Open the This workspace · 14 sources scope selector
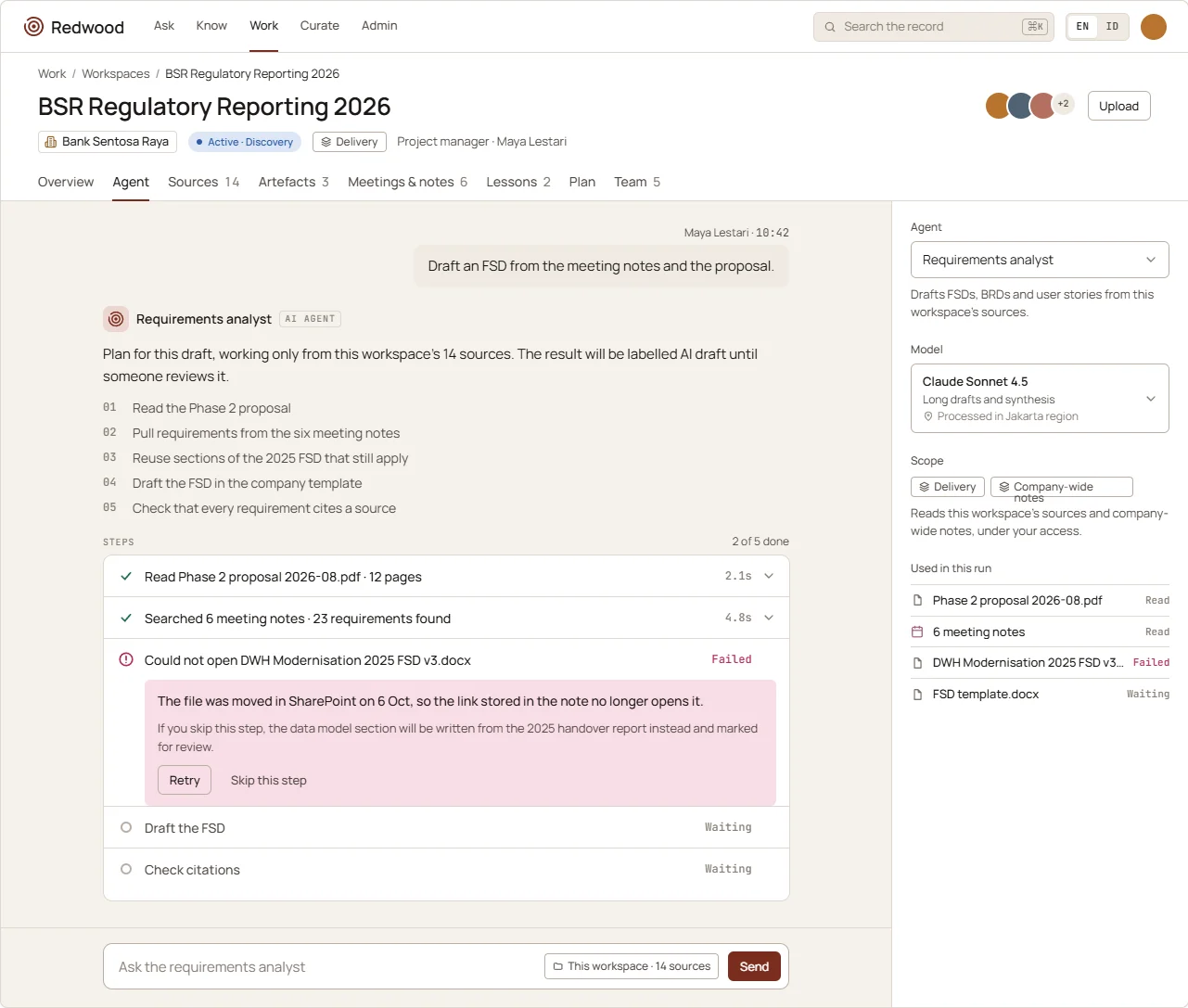Image resolution: width=1188 pixels, height=1008 pixels. point(632,966)
